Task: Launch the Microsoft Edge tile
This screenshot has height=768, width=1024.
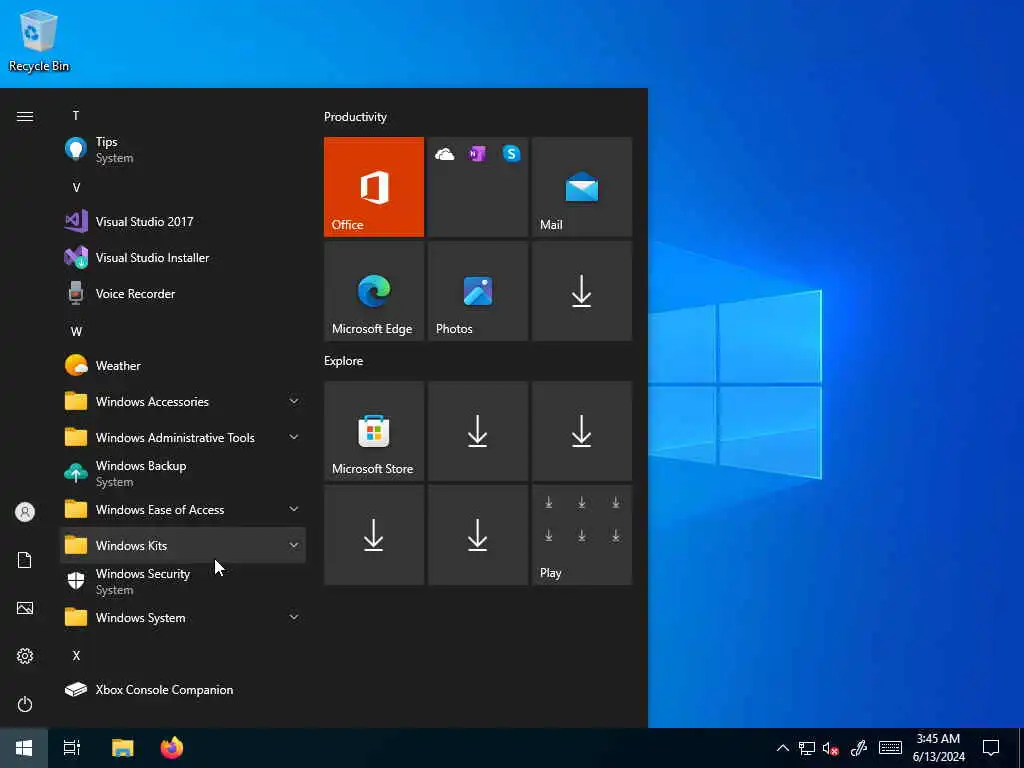Action: coord(374,291)
